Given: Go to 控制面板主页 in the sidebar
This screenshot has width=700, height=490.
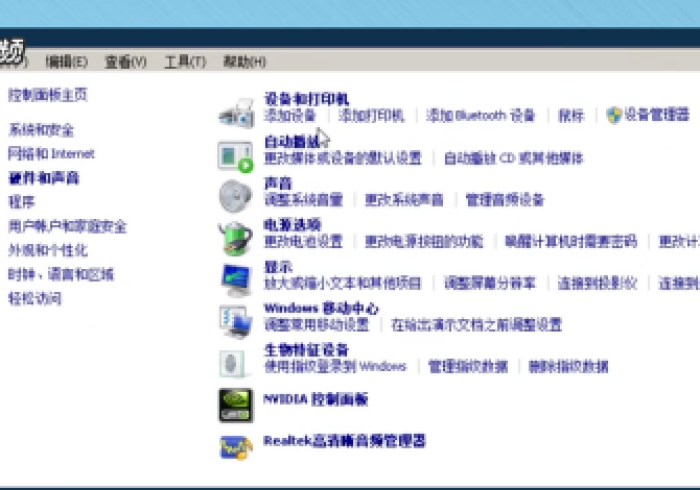Looking at the screenshot, I should [48, 95].
